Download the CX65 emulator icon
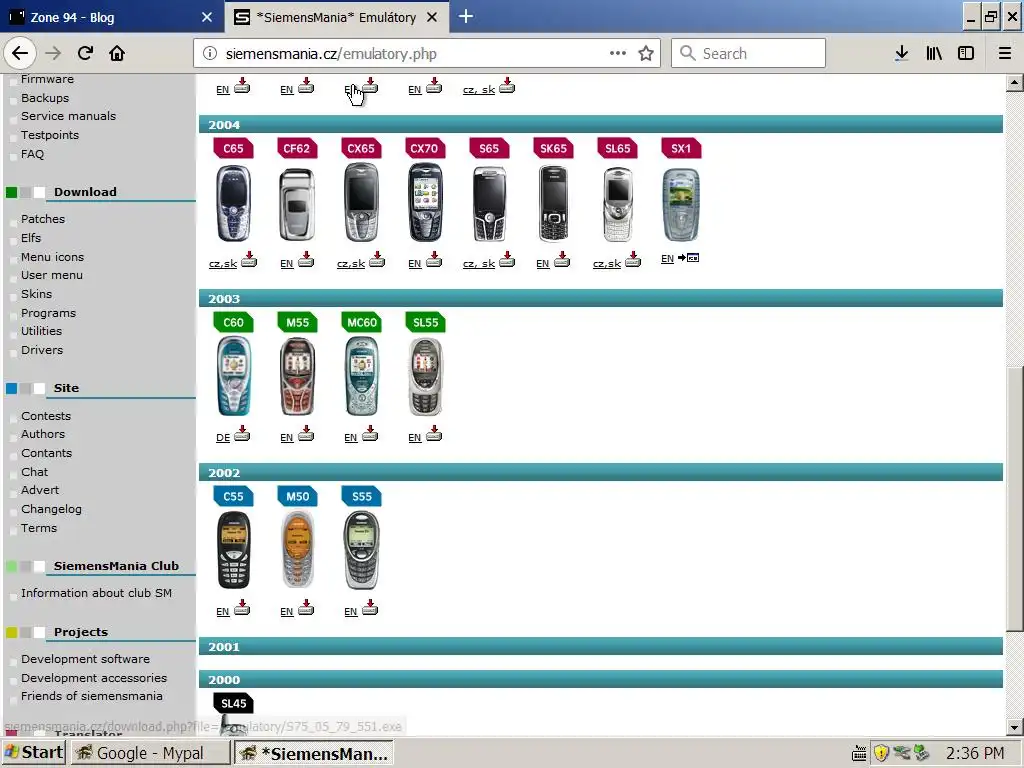The image size is (1024, 768). click(377, 260)
